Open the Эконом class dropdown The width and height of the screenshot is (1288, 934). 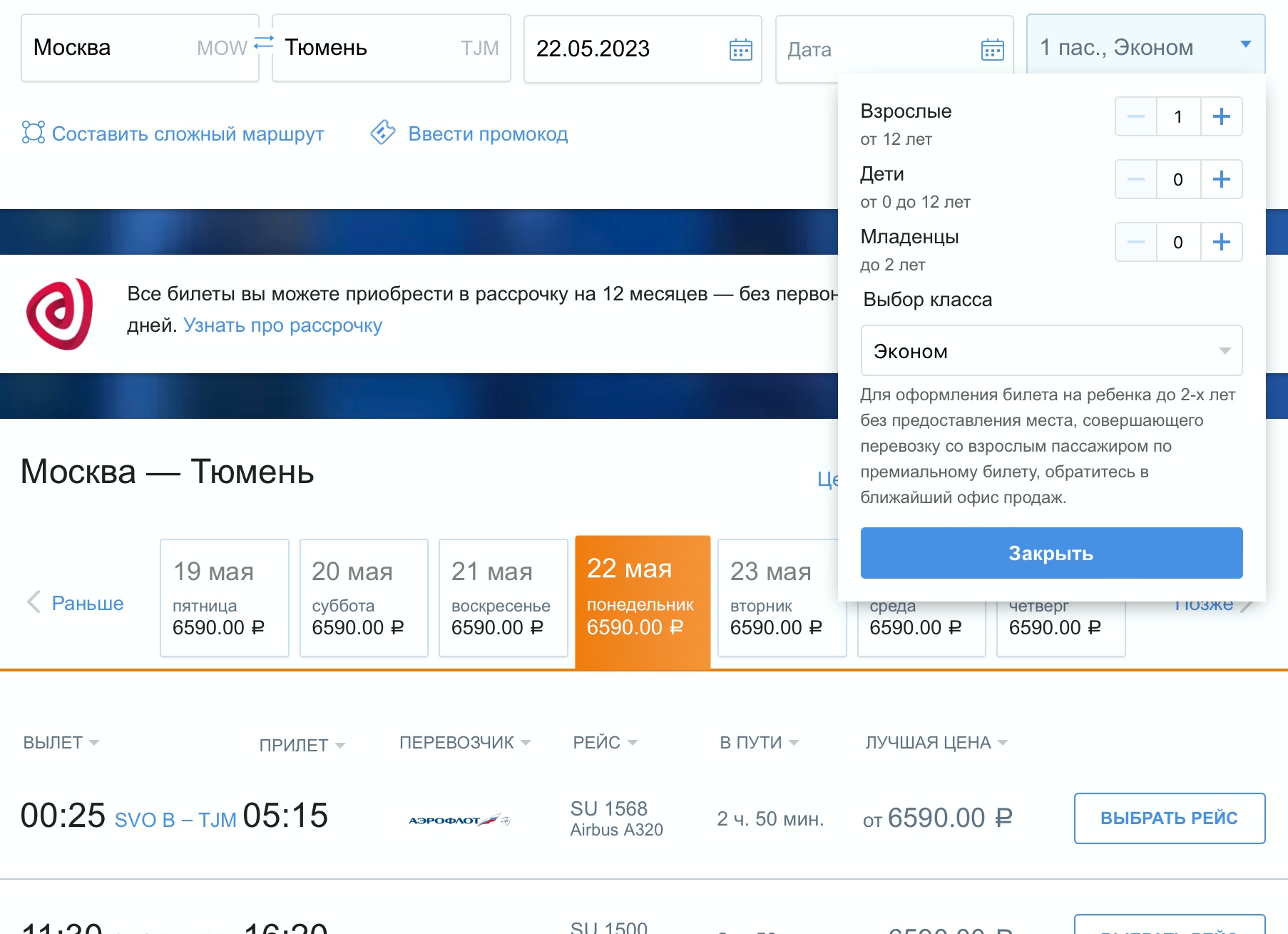point(1051,350)
